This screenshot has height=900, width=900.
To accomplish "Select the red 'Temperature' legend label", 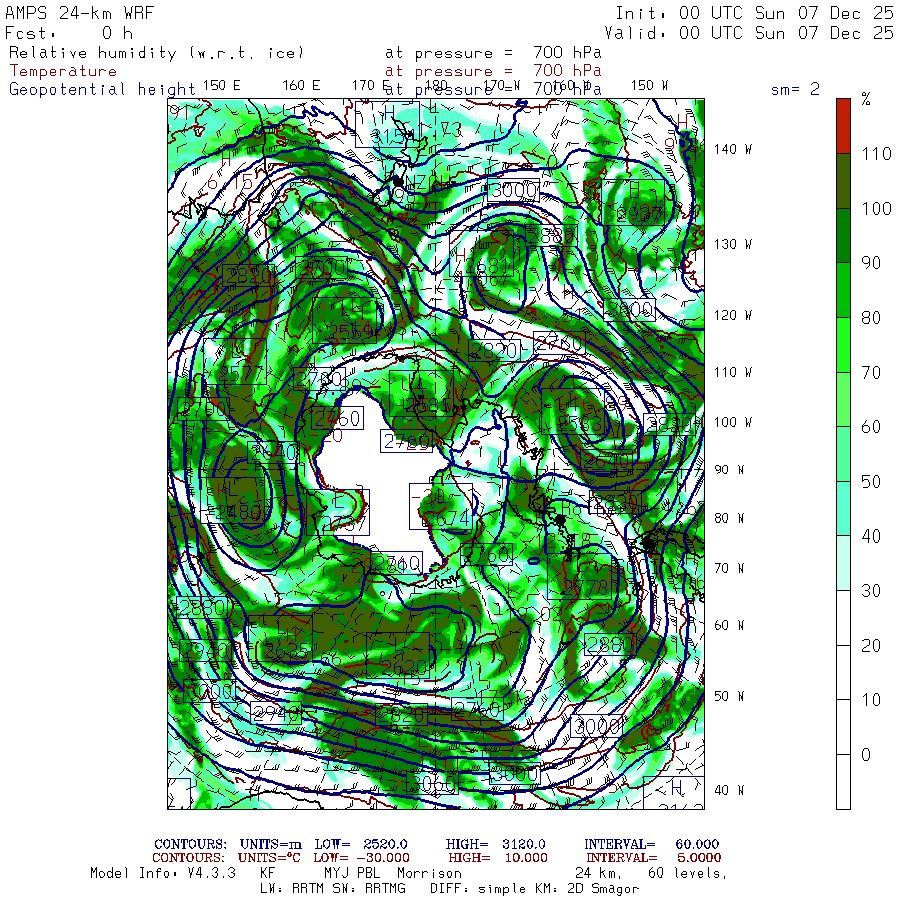I will point(63,71).
